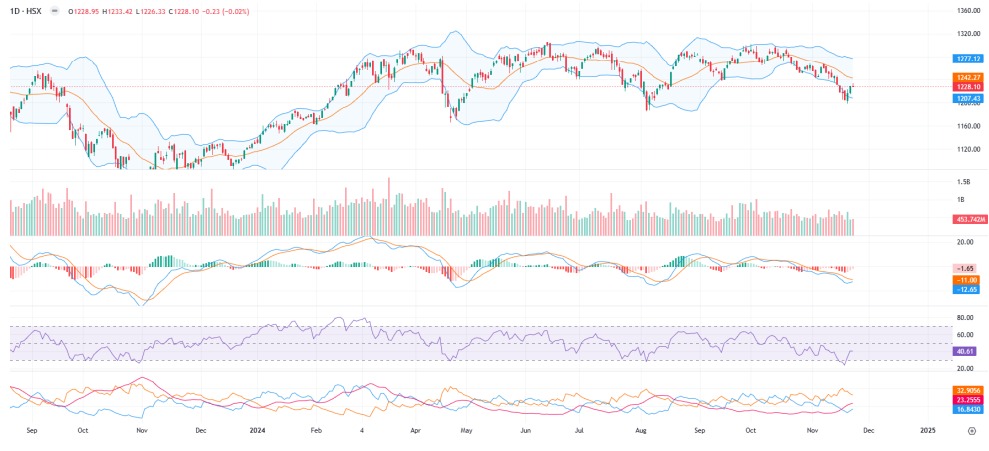This screenshot has width=989, height=451.
Task: Click the blue 16.8430 DMI value label
Action: pyautogui.click(x=968, y=409)
